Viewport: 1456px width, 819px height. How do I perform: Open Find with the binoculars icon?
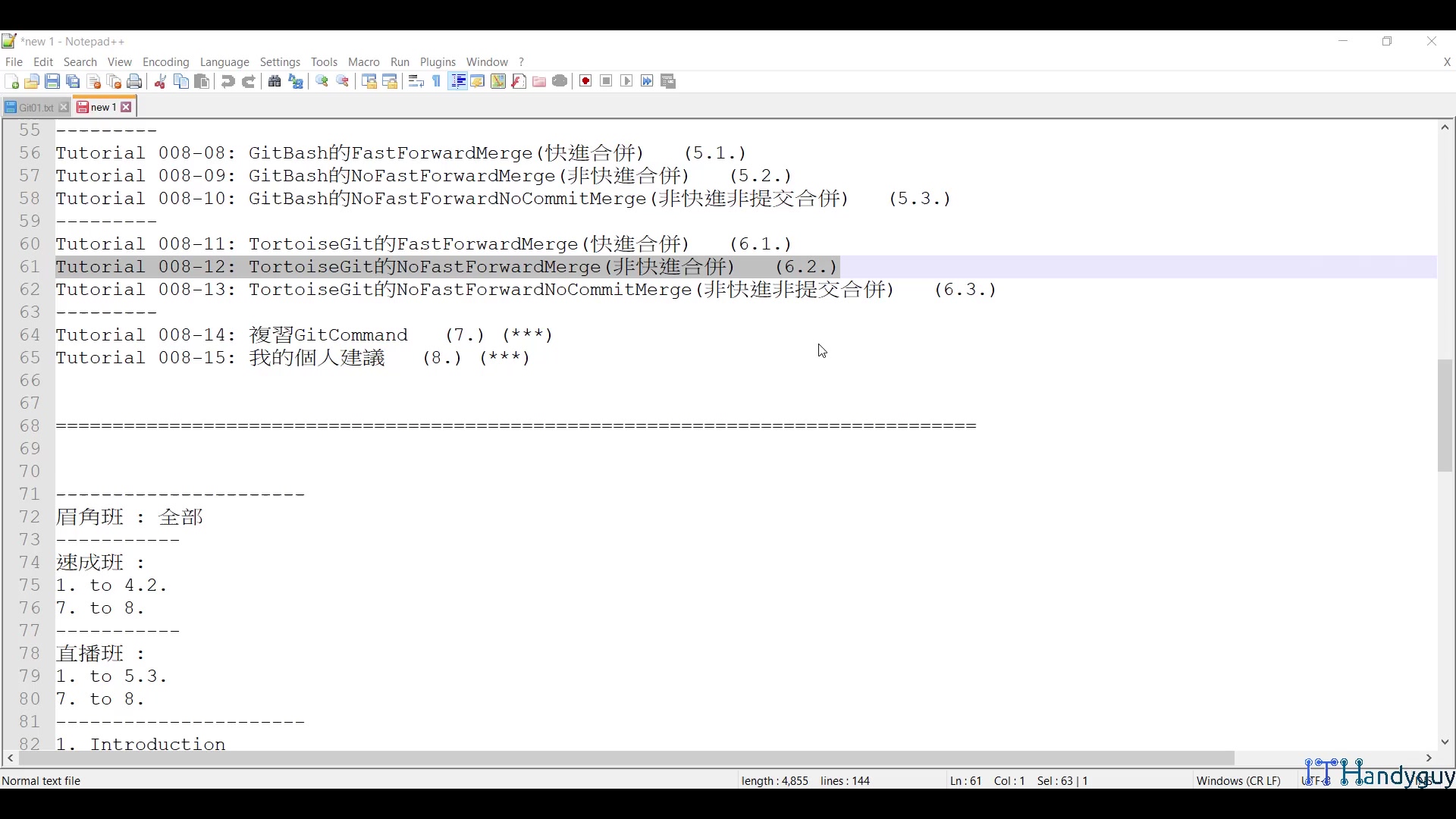275,82
